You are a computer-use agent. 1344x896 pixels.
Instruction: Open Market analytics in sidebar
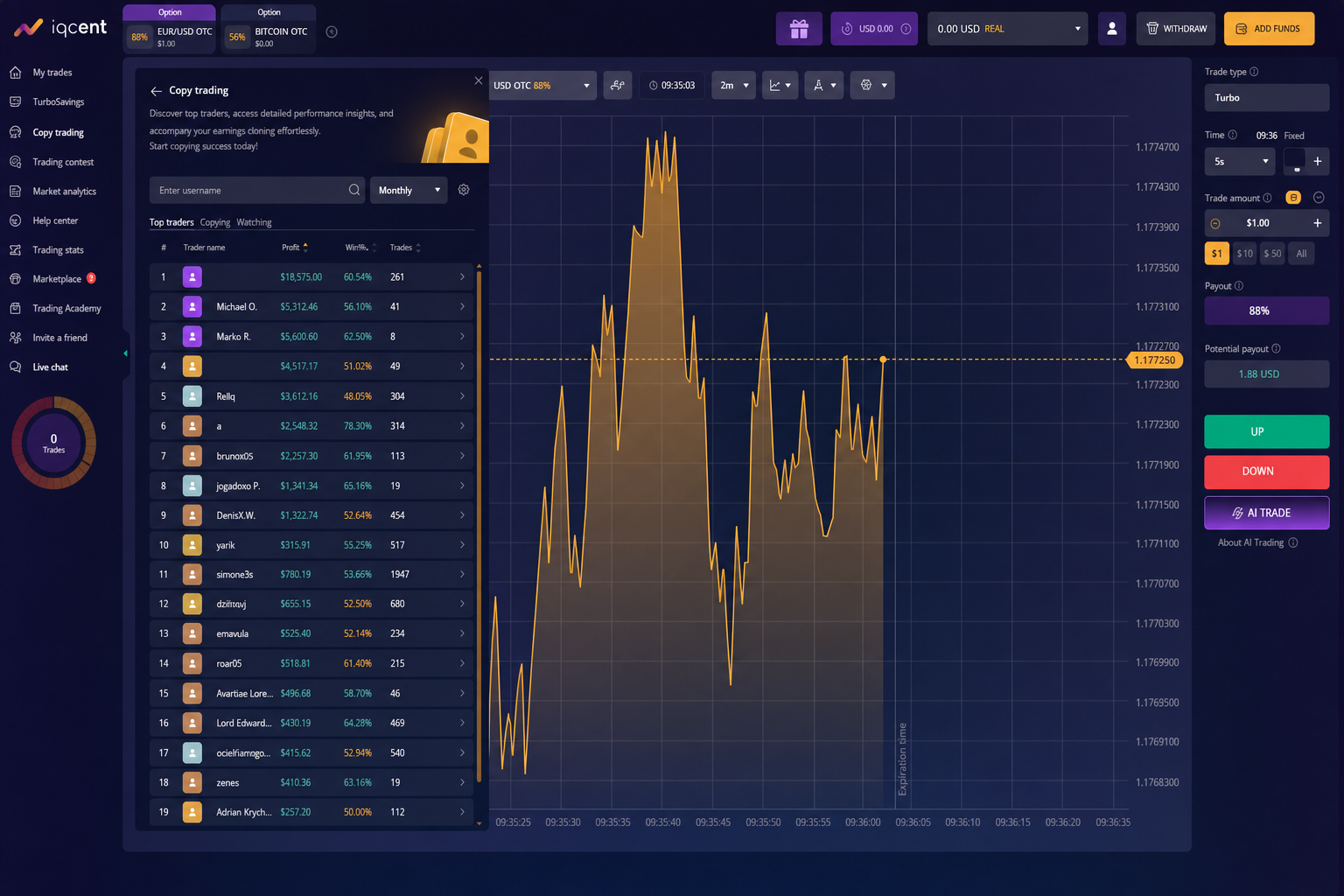click(x=65, y=192)
